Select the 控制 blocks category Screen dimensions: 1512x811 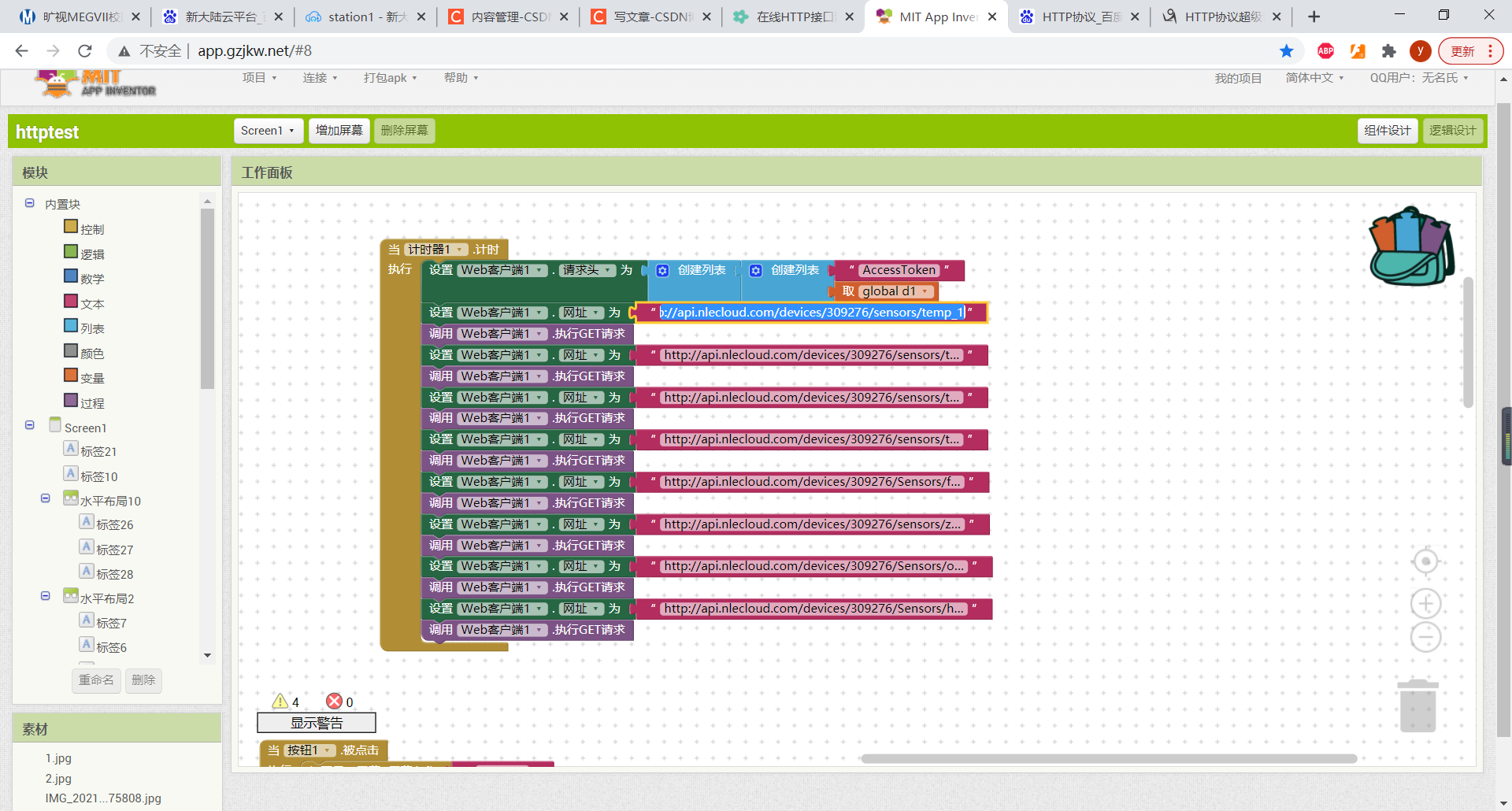(83, 228)
